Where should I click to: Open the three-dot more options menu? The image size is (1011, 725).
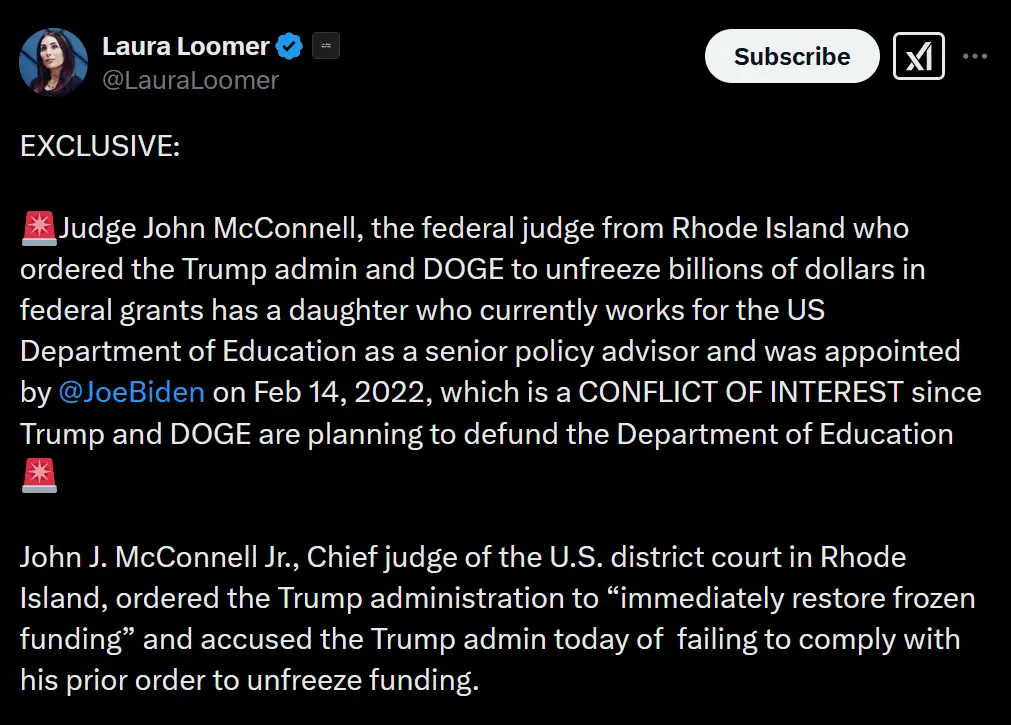975,56
